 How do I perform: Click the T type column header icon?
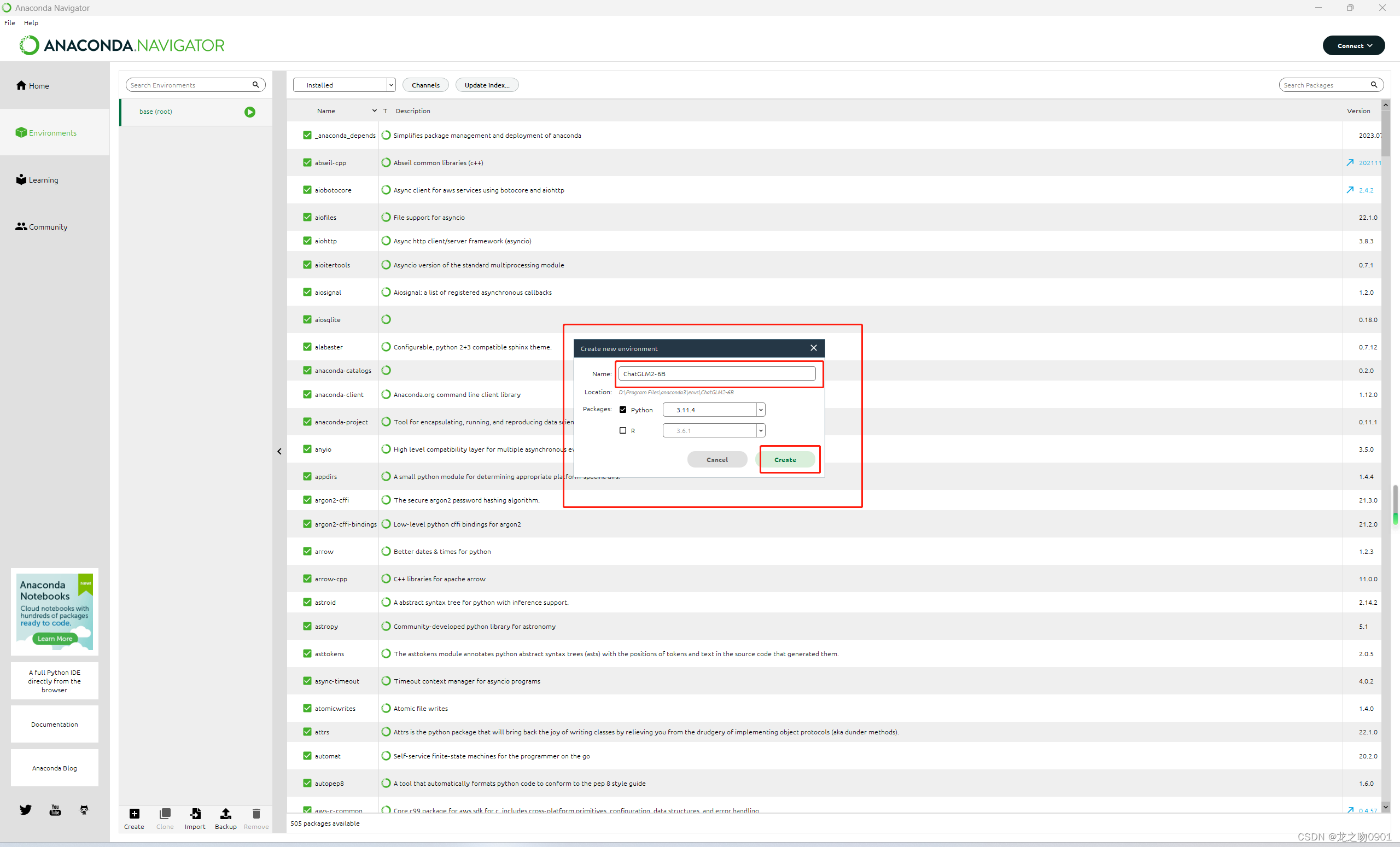pyautogui.click(x=385, y=111)
